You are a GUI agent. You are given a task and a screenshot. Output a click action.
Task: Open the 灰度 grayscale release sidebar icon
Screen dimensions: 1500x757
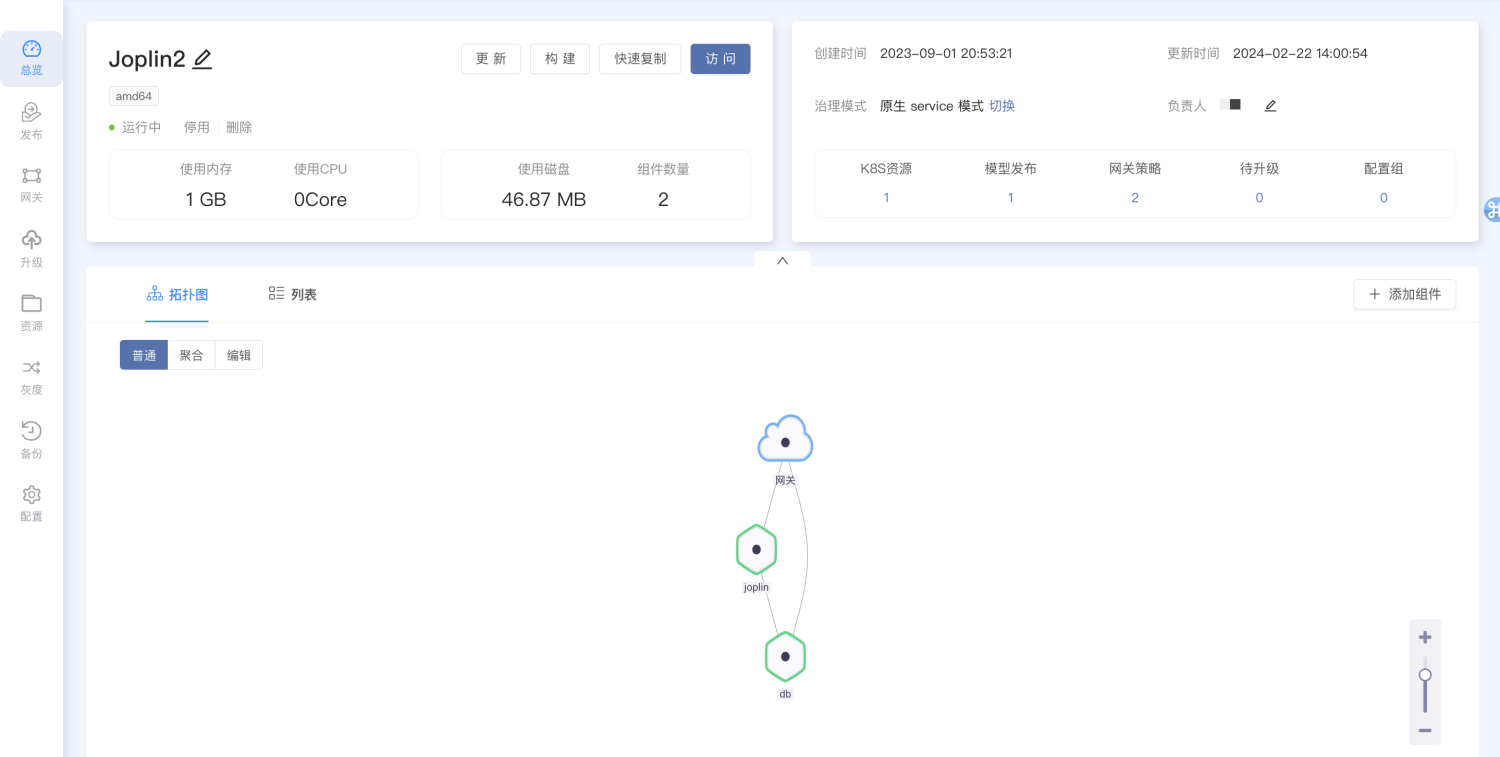(31, 367)
